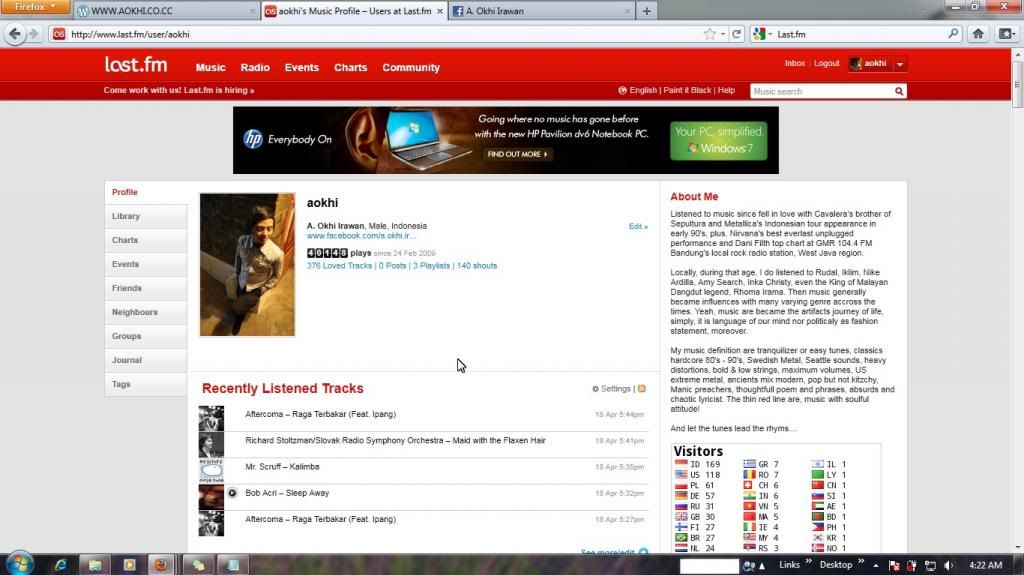The image size is (1024, 575).
Task: Open the RSS feed icon next to Settings
Action: (641, 389)
